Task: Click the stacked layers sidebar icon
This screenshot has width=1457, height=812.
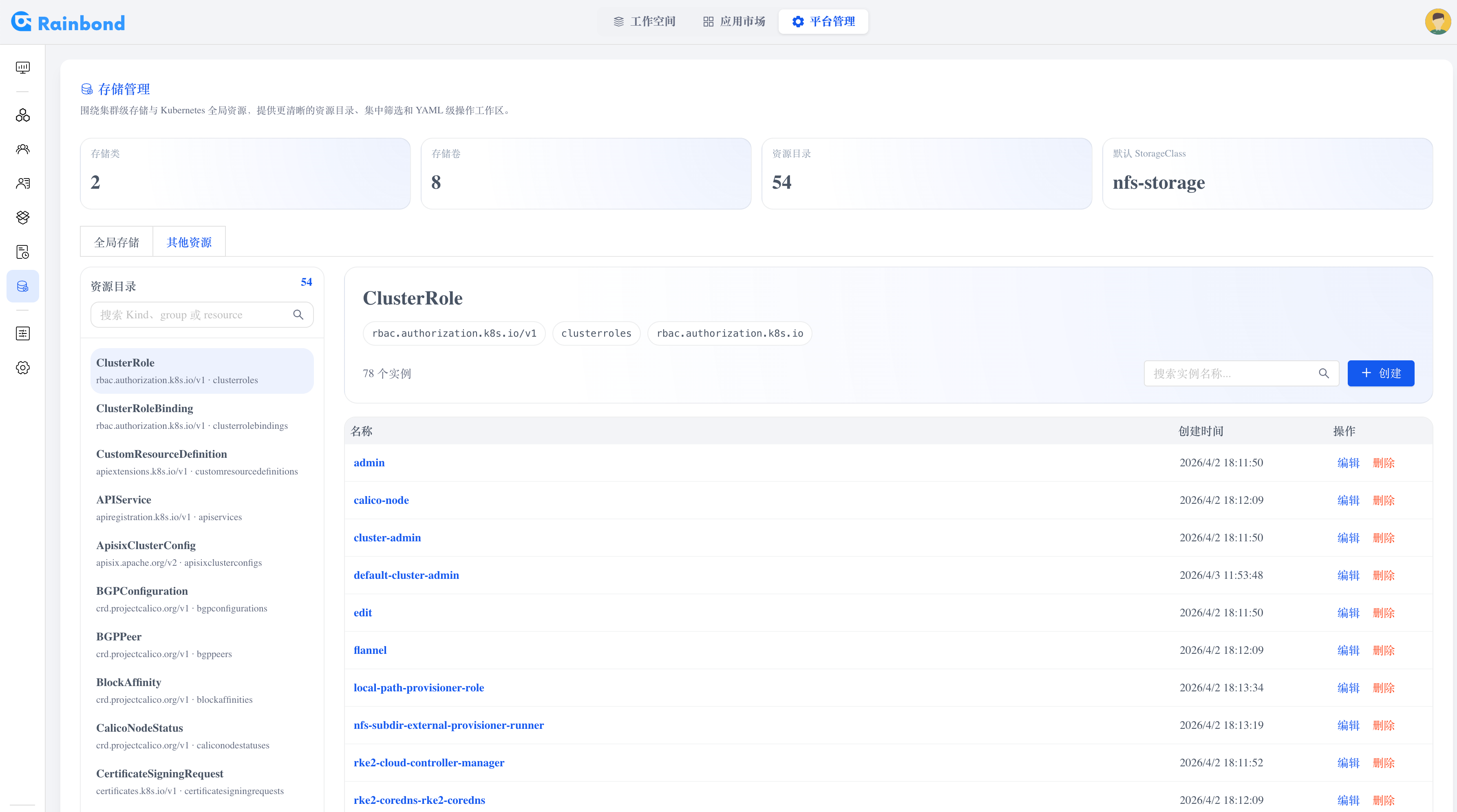Action: 22,217
